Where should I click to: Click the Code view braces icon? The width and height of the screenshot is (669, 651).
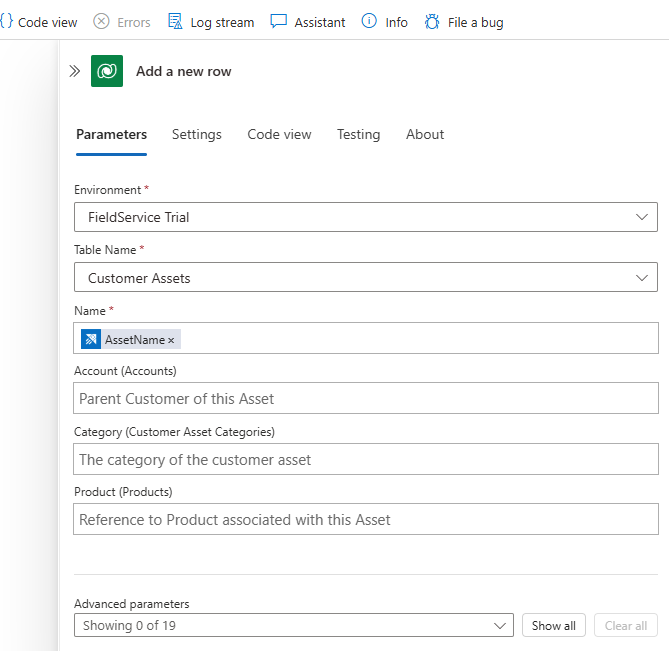(x=6, y=22)
